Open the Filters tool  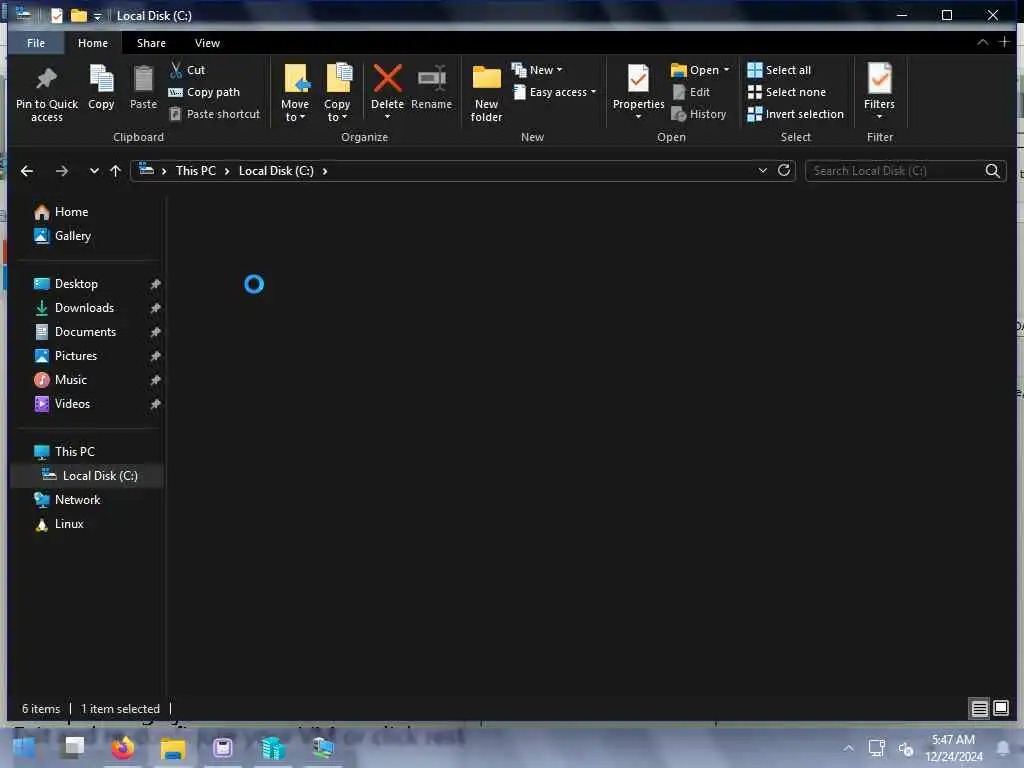point(879,91)
